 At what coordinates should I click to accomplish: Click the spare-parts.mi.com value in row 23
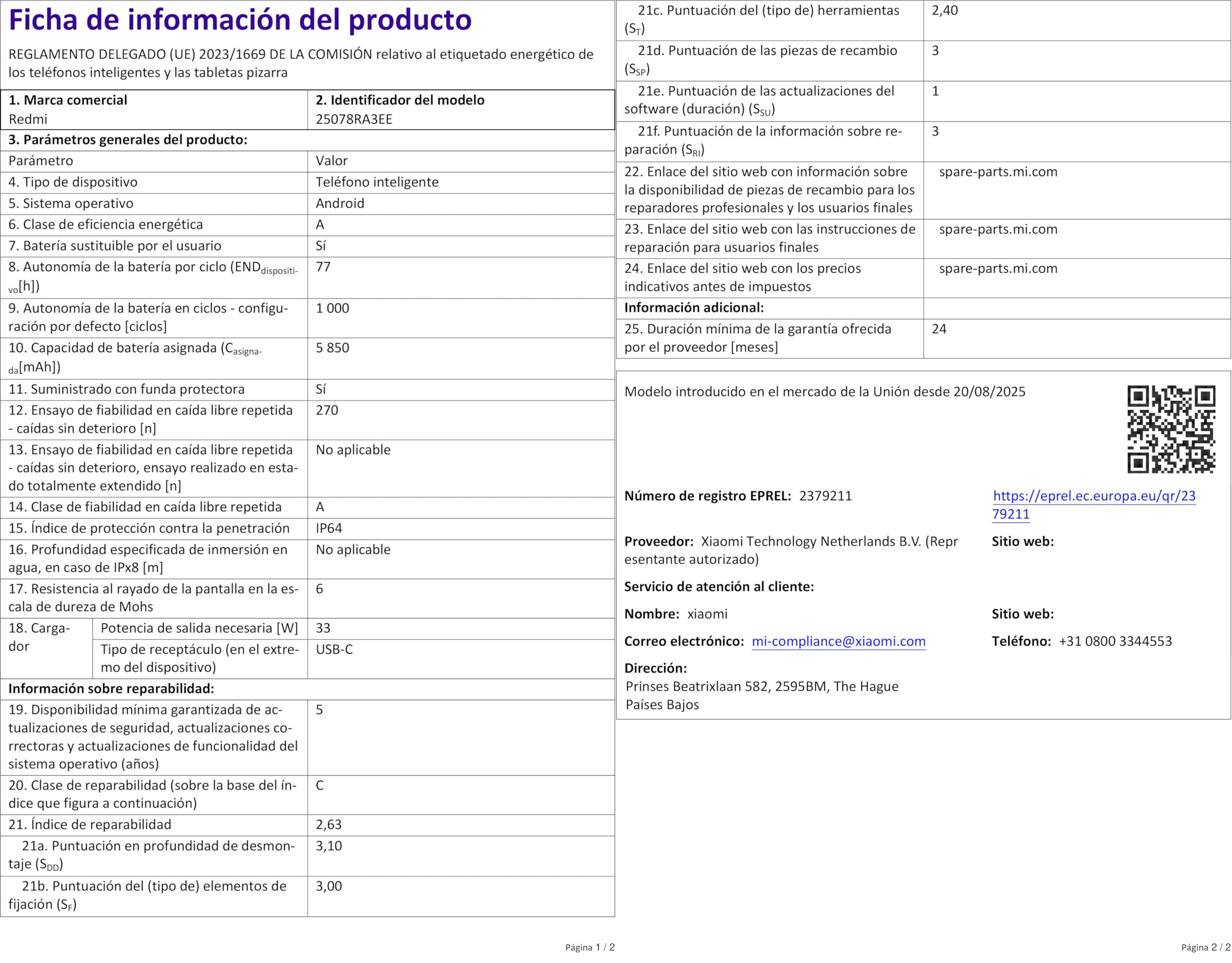[x=998, y=229]
